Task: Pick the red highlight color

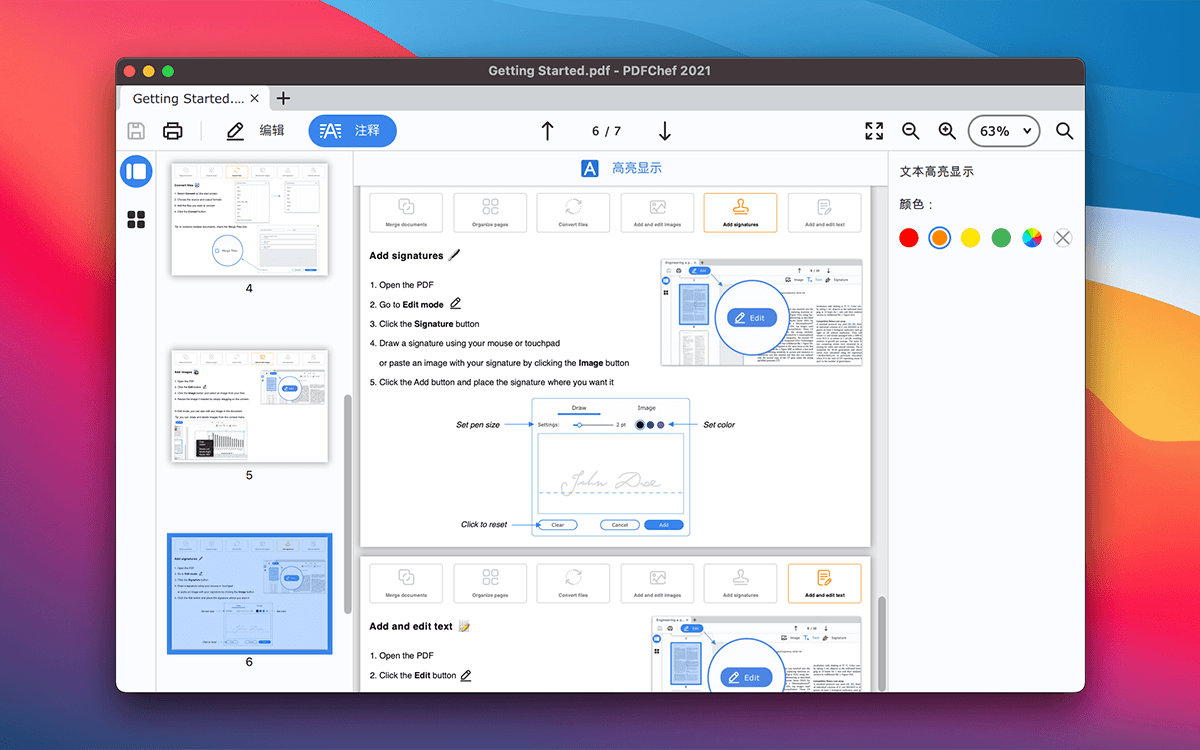Action: pyautogui.click(x=909, y=238)
